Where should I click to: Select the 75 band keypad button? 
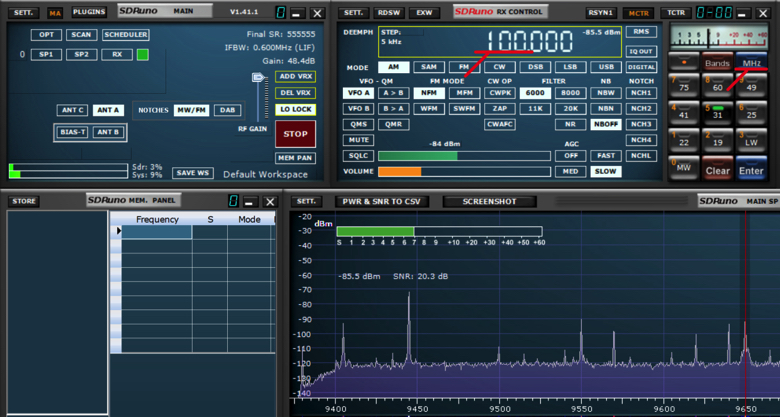(683, 85)
